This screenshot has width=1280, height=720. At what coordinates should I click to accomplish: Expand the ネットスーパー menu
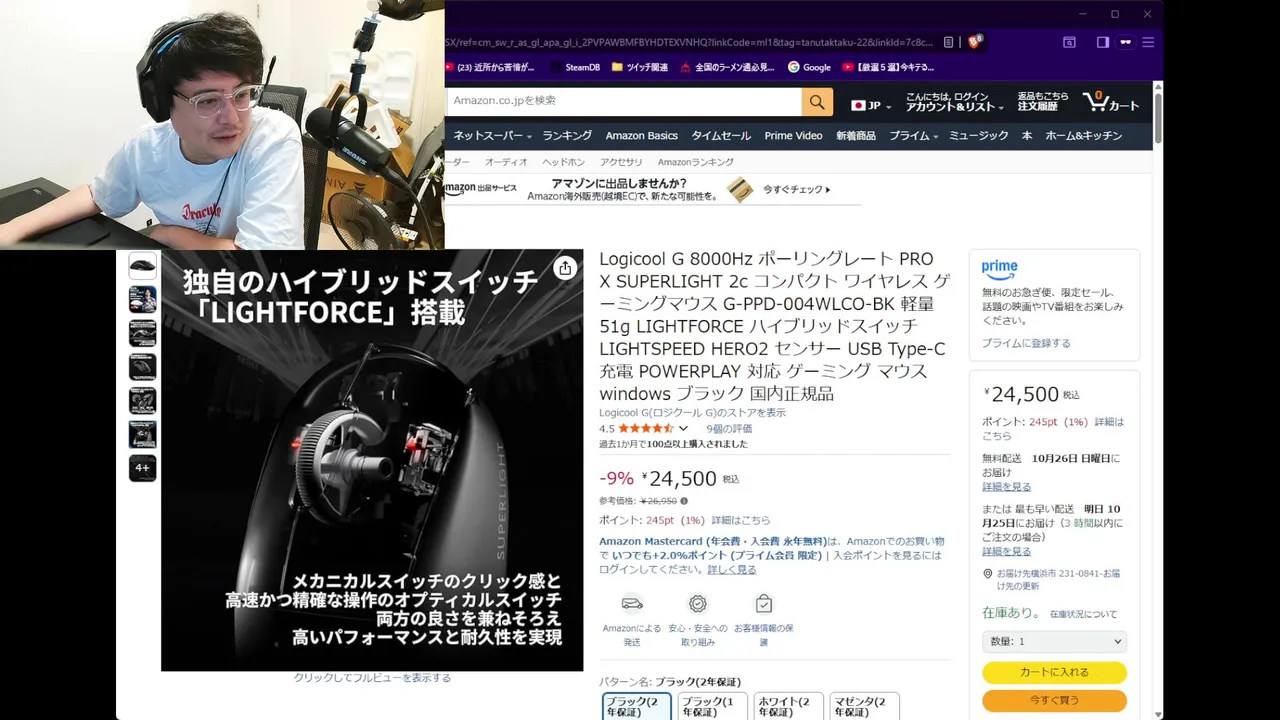click(493, 135)
